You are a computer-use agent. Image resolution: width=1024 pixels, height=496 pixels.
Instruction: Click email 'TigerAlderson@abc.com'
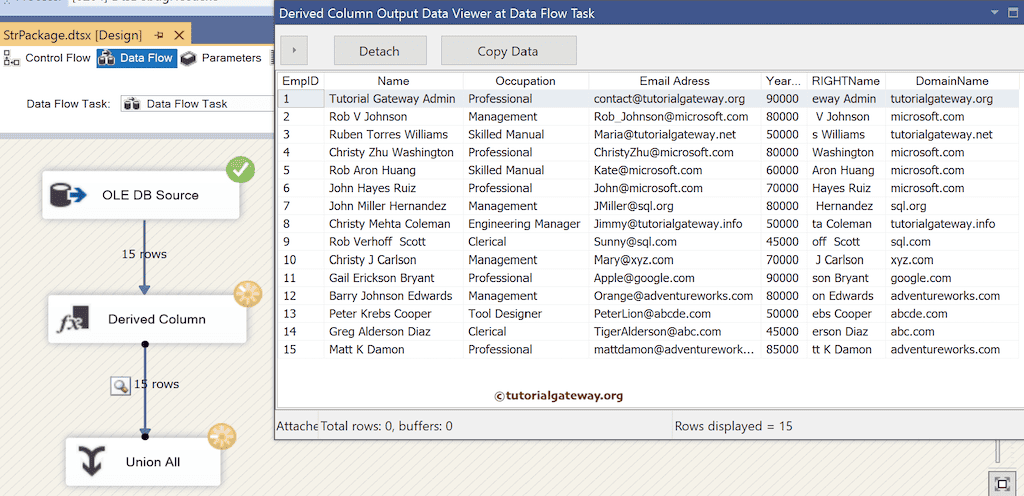point(675,332)
